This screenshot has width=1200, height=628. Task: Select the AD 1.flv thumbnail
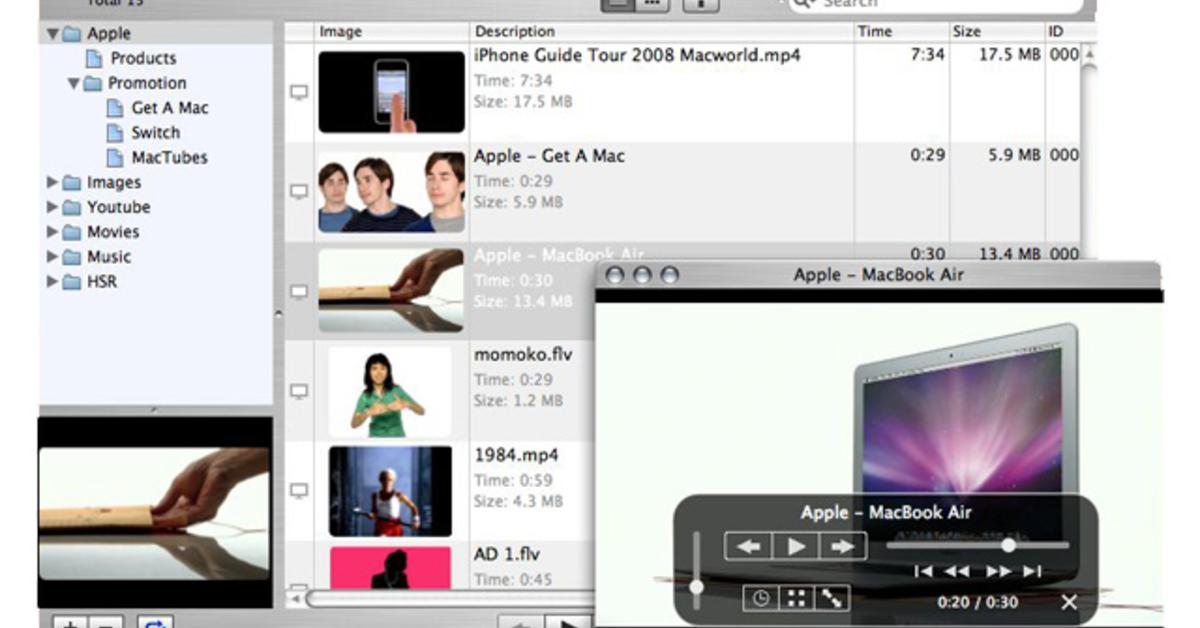coord(391,568)
